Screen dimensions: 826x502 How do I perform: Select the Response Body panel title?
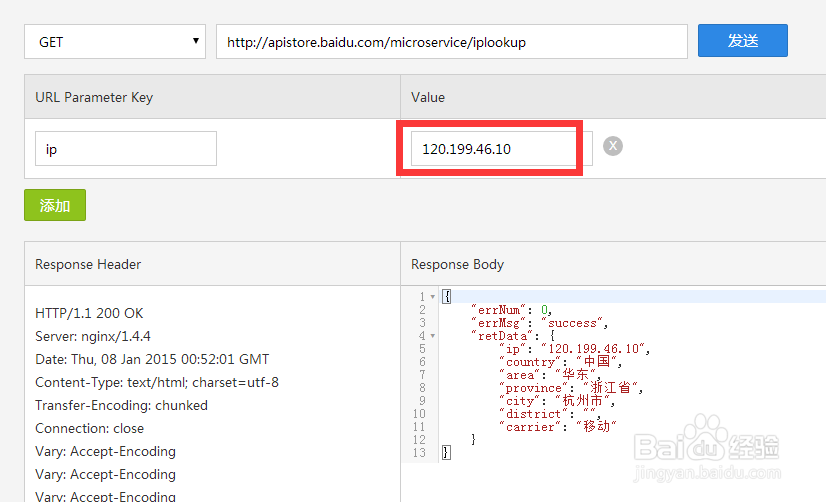pos(457,265)
